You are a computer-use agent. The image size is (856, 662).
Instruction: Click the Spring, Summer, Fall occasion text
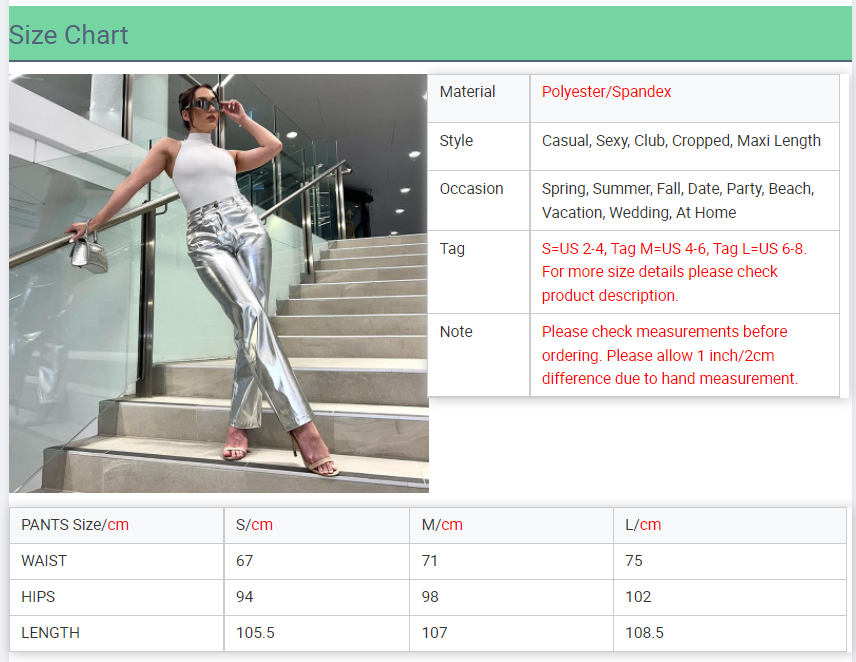pyautogui.click(x=677, y=200)
